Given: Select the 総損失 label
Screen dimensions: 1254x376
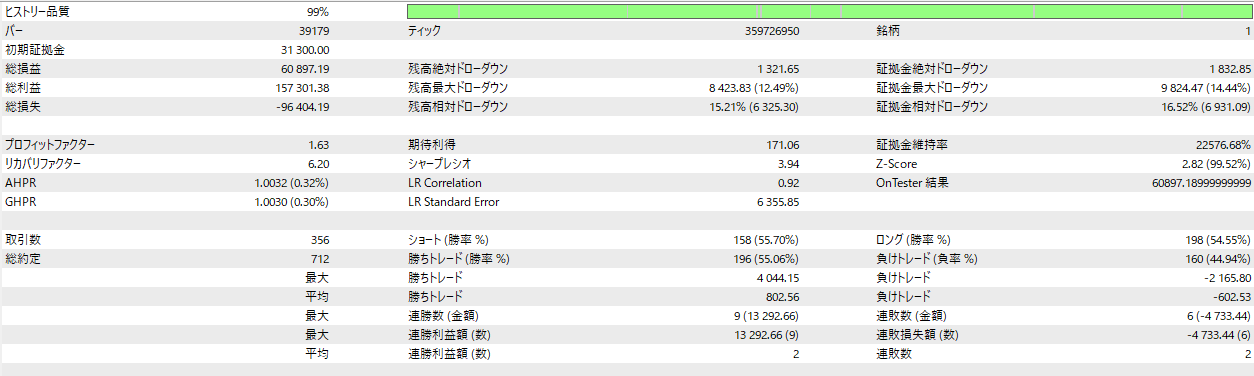Looking at the screenshot, I should 23,107.
